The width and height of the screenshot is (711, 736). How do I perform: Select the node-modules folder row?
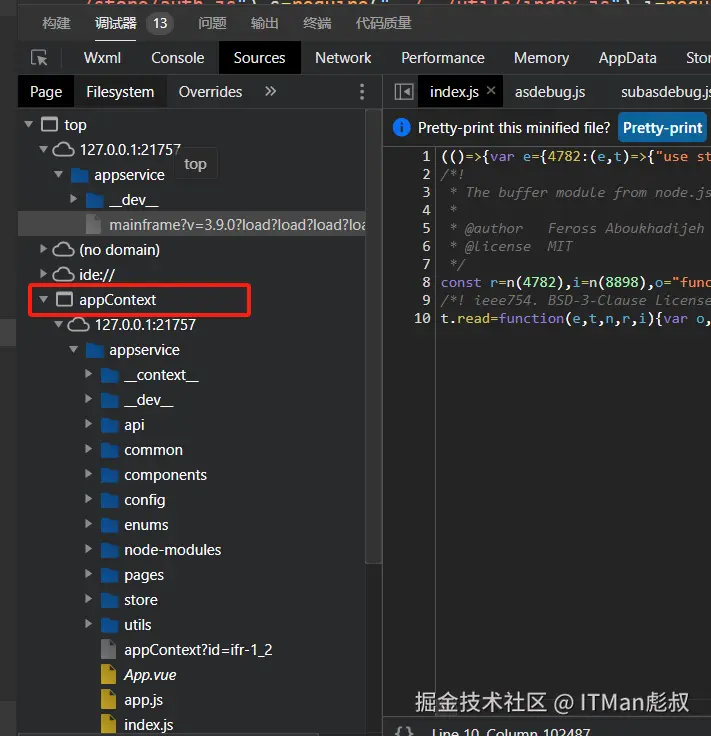(191, 550)
